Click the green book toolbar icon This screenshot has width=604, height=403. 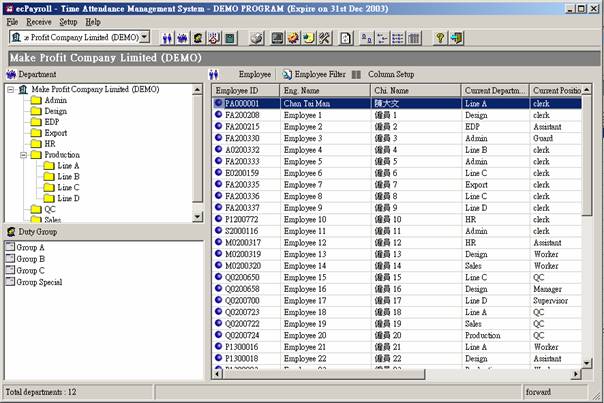click(x=230, y=38)
